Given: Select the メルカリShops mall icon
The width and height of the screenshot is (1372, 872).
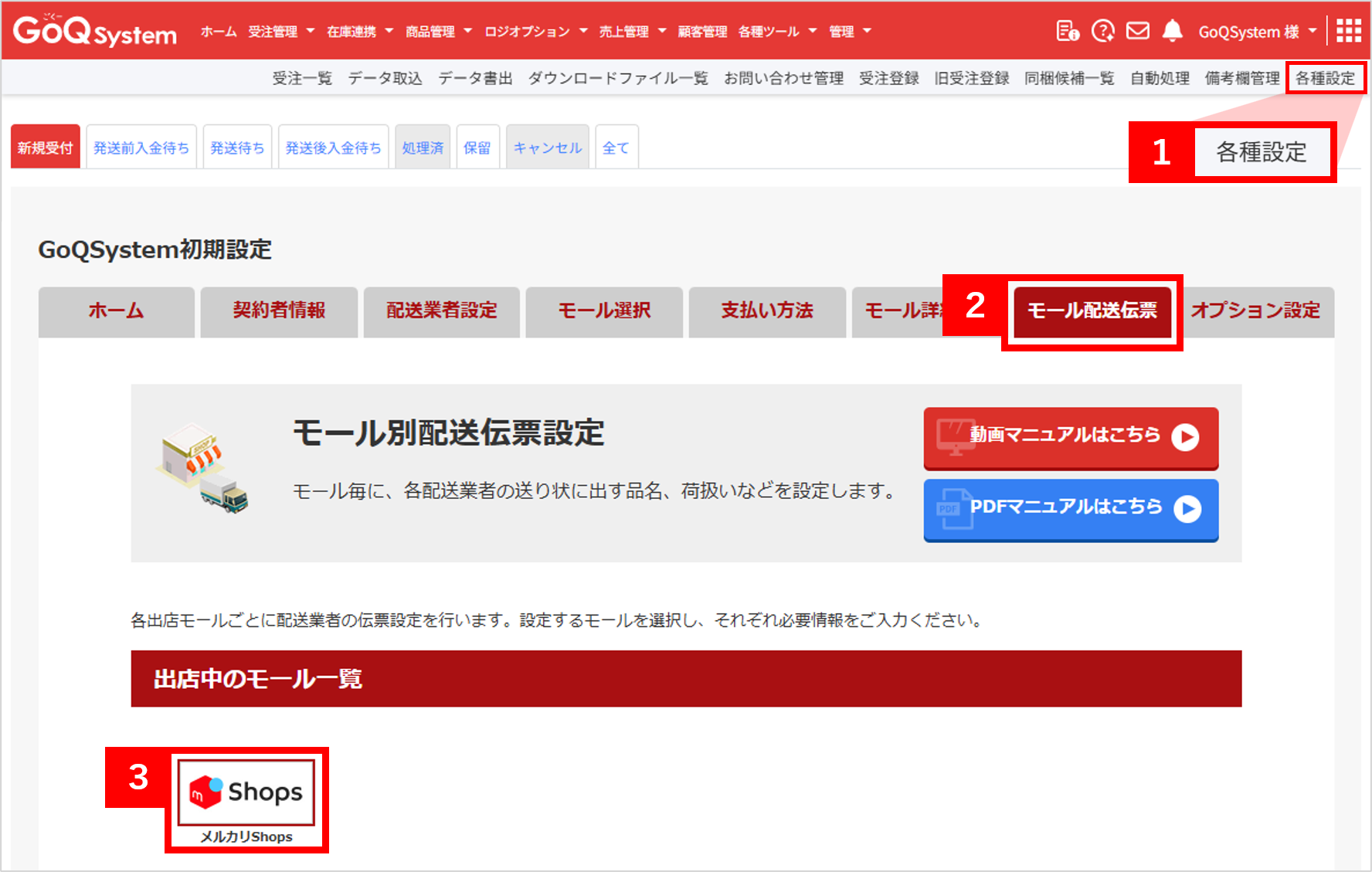Looking at the screenshot, I should (246, 793).
